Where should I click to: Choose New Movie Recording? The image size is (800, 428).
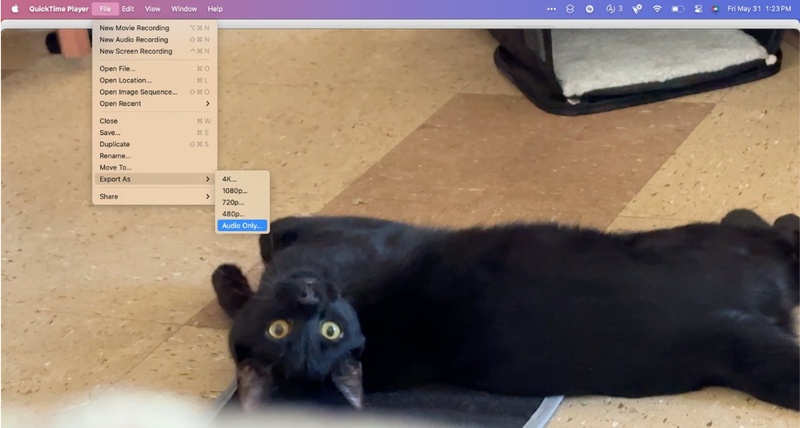154,28
